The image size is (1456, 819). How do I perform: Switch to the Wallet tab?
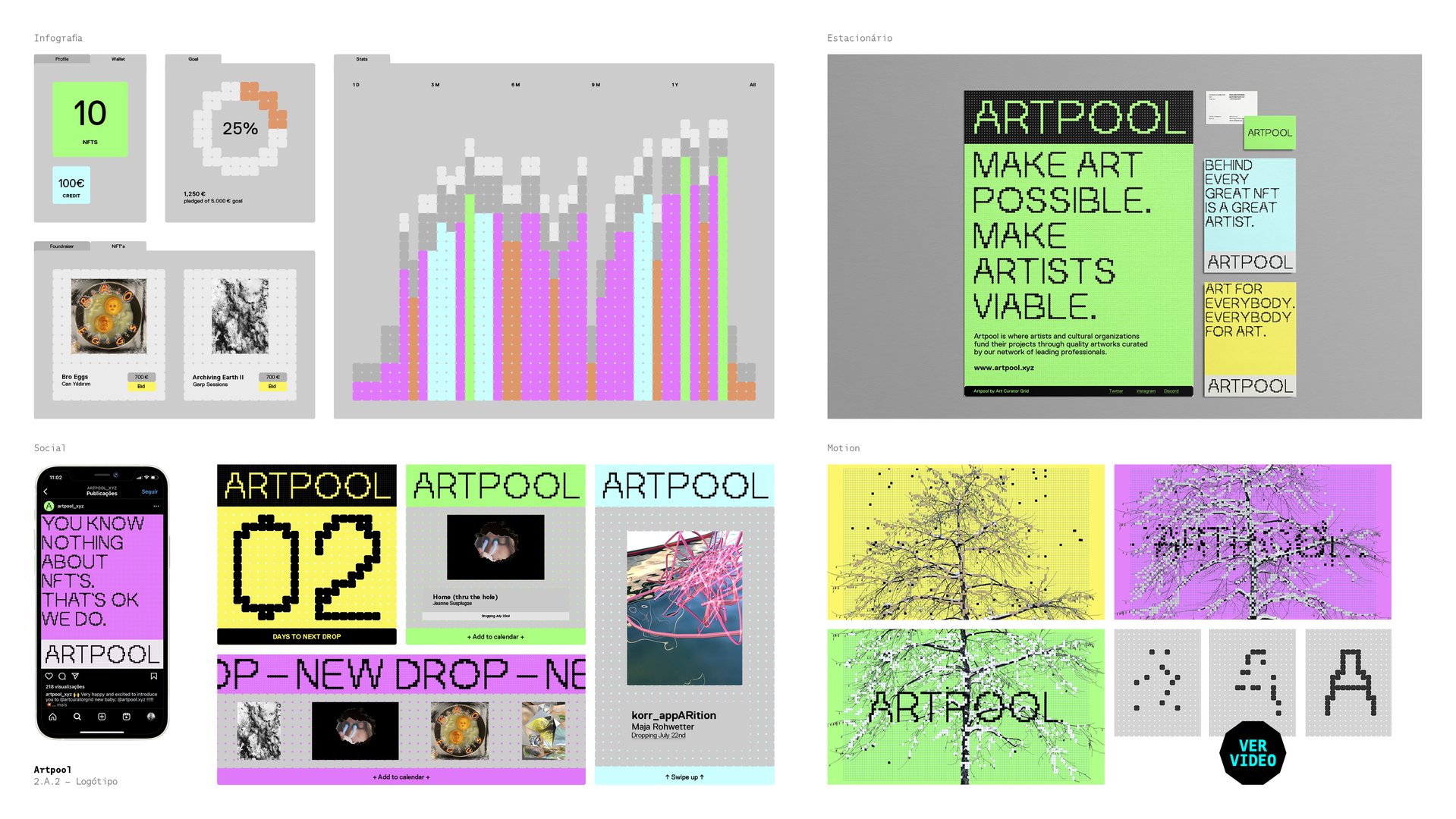pyautogui.click(x=118, y=59)
